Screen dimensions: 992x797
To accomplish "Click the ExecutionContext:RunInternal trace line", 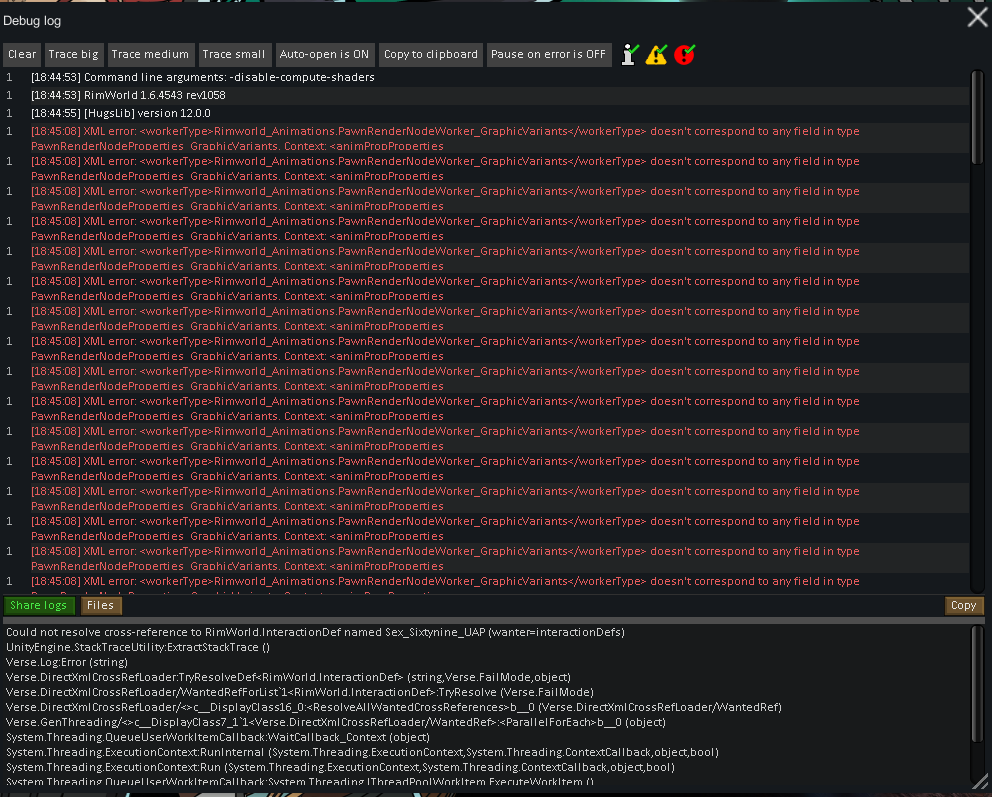I will (363, 752).
